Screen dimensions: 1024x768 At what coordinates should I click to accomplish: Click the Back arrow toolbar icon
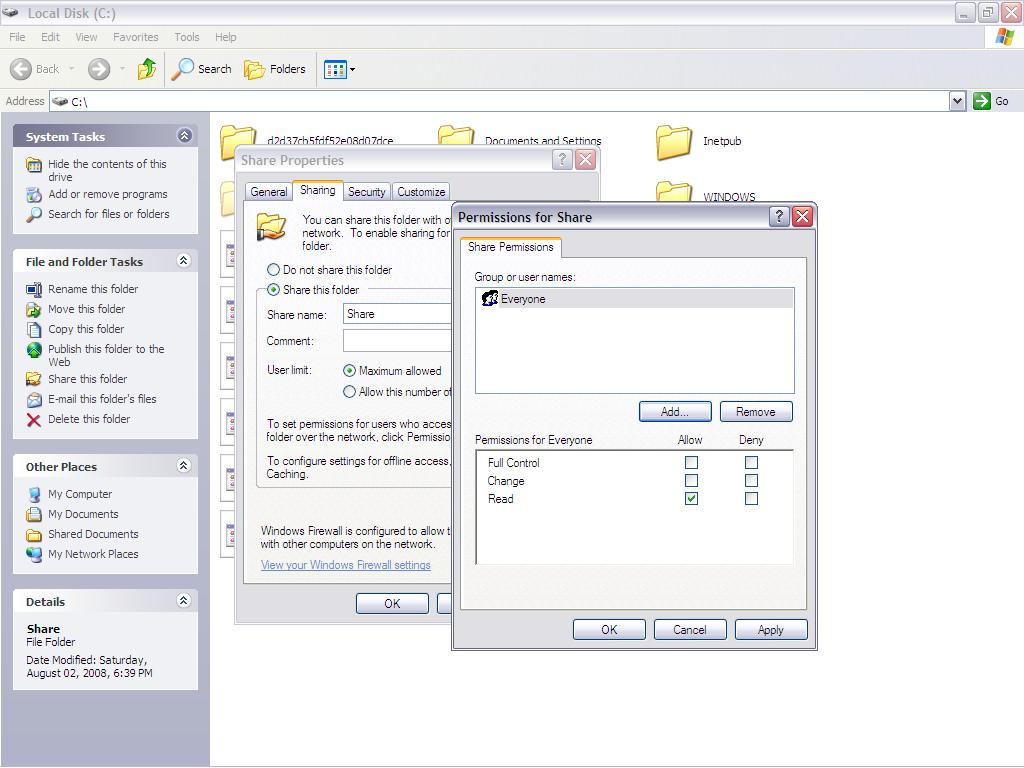pos(21,69)
